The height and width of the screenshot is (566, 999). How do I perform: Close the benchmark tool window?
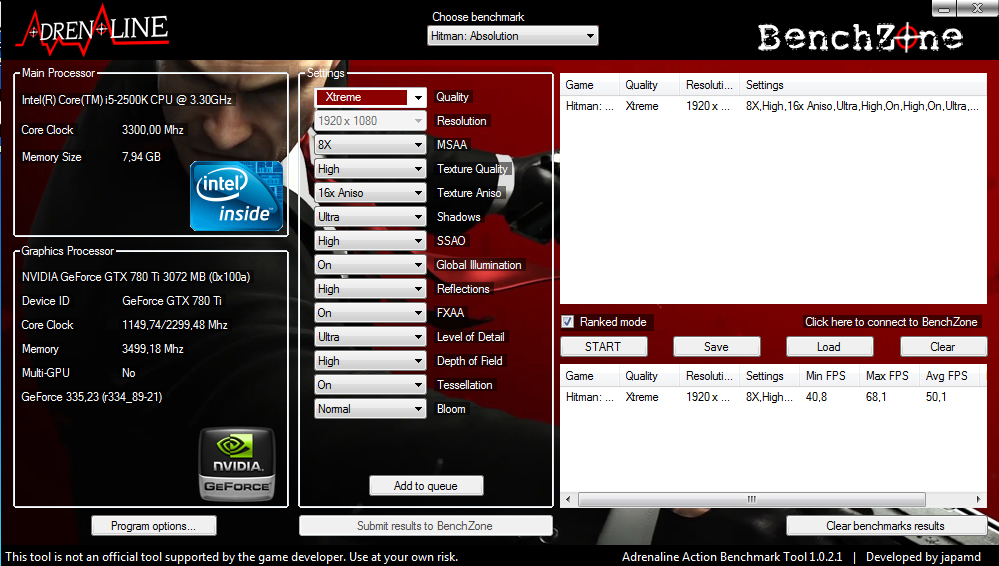tap(977, 8)
